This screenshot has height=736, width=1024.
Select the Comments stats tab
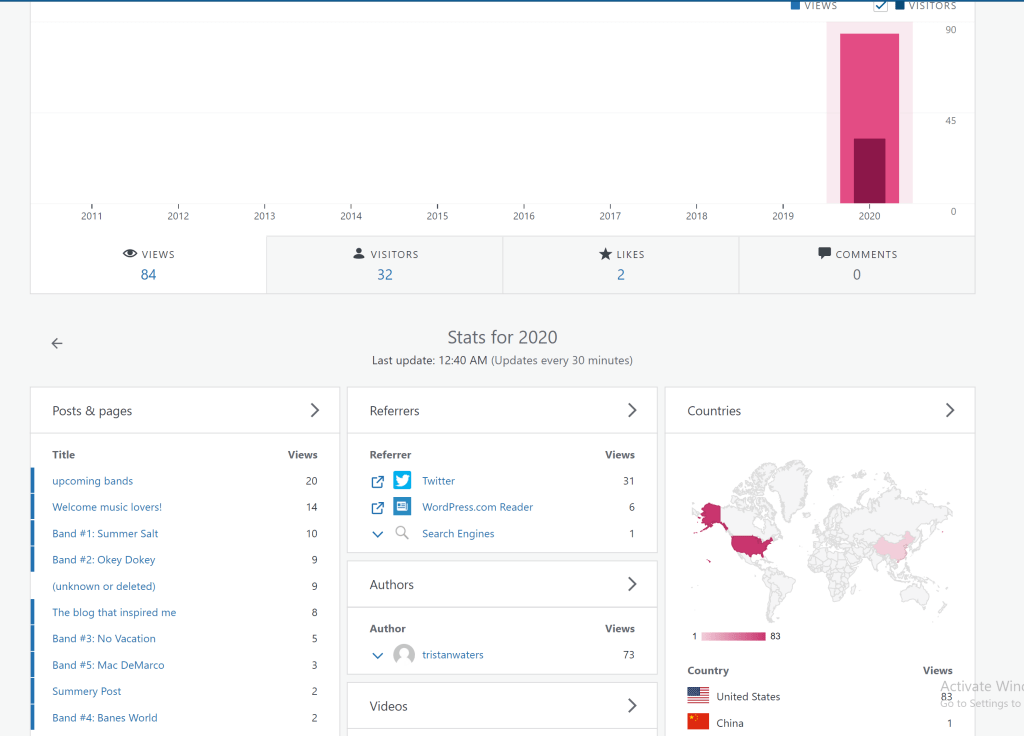pyautogui.click(x=857, y=265)
